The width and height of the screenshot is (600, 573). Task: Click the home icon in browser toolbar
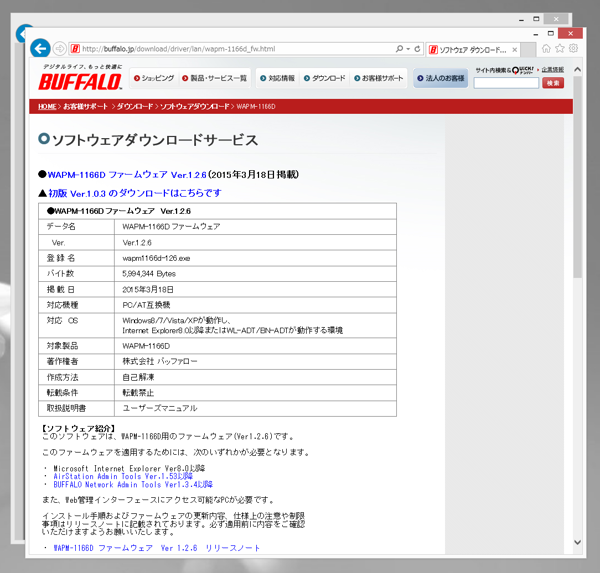pos(546,48)
